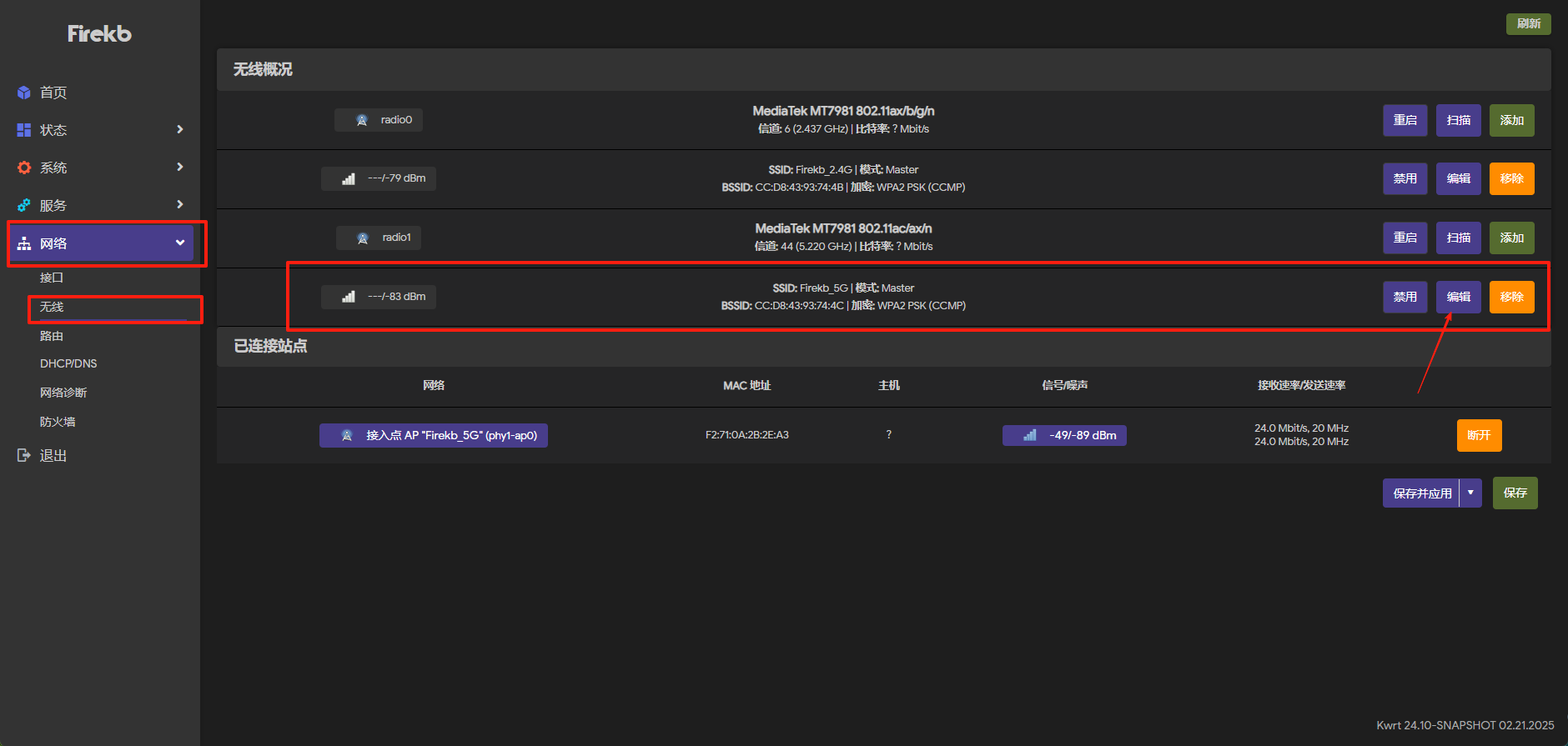Click the antenna icon in Firekb_5G access point badge
Image resolution: width=1568 pixels, height=746 pixels.
(x=347, y=435)
